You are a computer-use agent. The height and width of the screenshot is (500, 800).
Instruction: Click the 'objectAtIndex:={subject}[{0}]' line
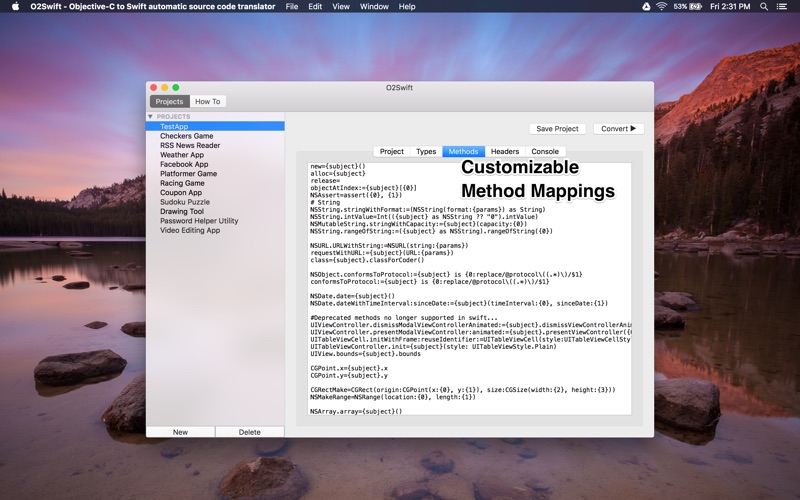pos(363,188)
